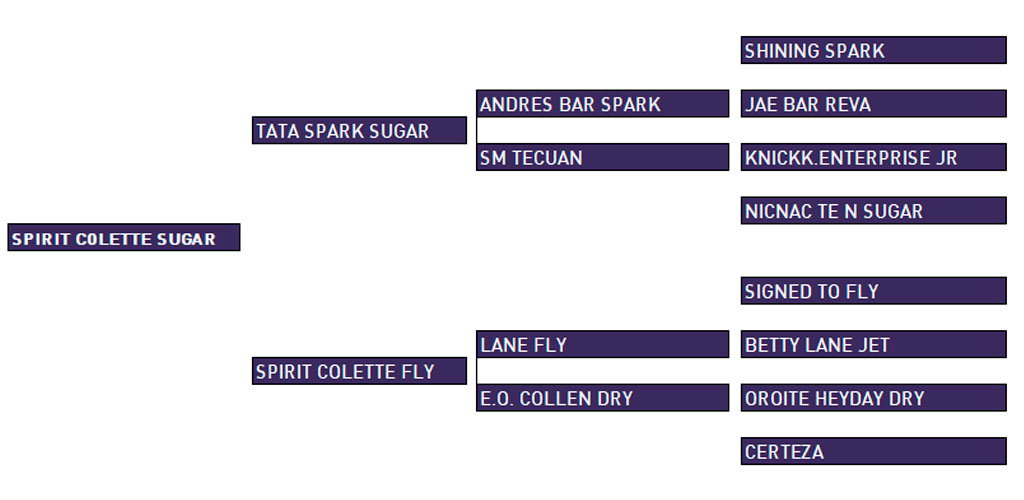Click the TATA SPARK SUGAR sire box
Image resolution: width=1024 pixels, height=500 pixels.
tap(359, 130)
